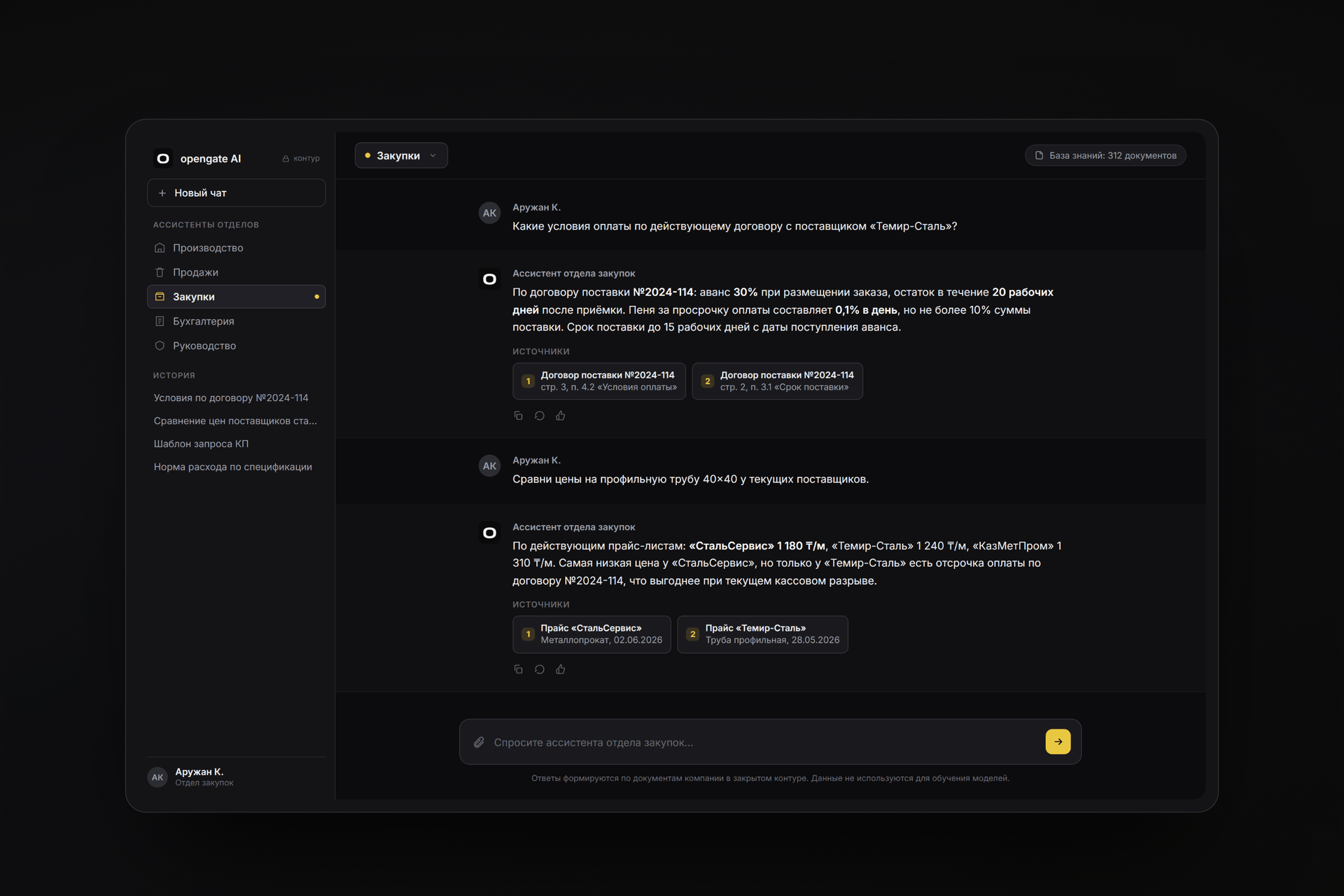1344x896 pixels.
Task: Click the Продажи department icon
Action: [x=160, y=272]
